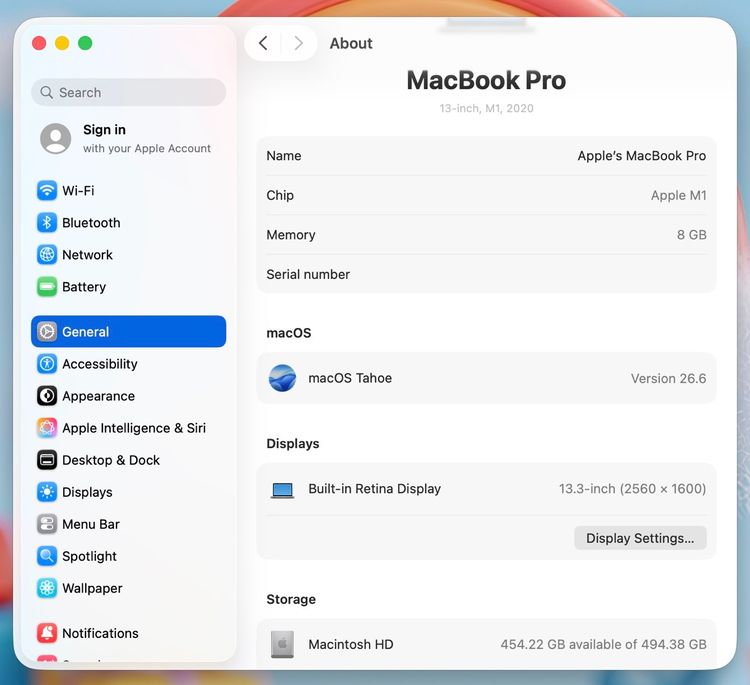Click the Serial number row label
The width and height of the screenshot is (750, 685).
[x=308, y=274]
